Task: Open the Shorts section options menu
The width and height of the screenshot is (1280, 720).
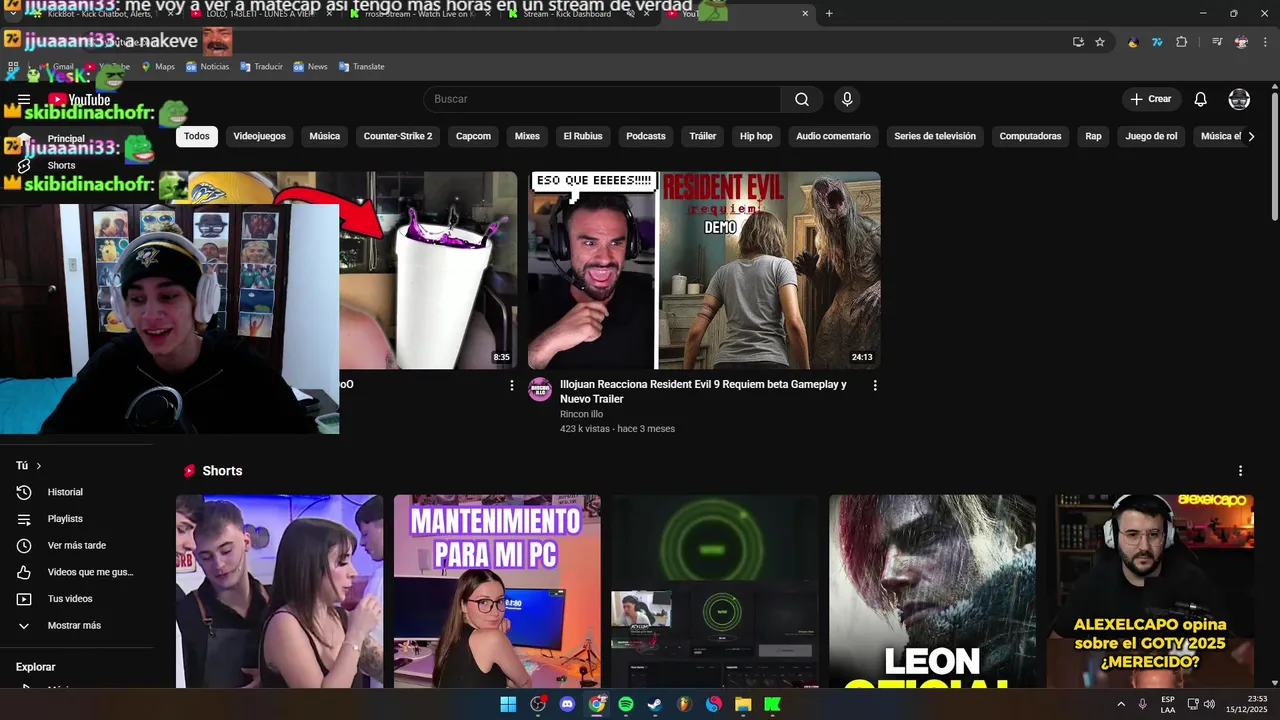Action: coord(1241,471)
